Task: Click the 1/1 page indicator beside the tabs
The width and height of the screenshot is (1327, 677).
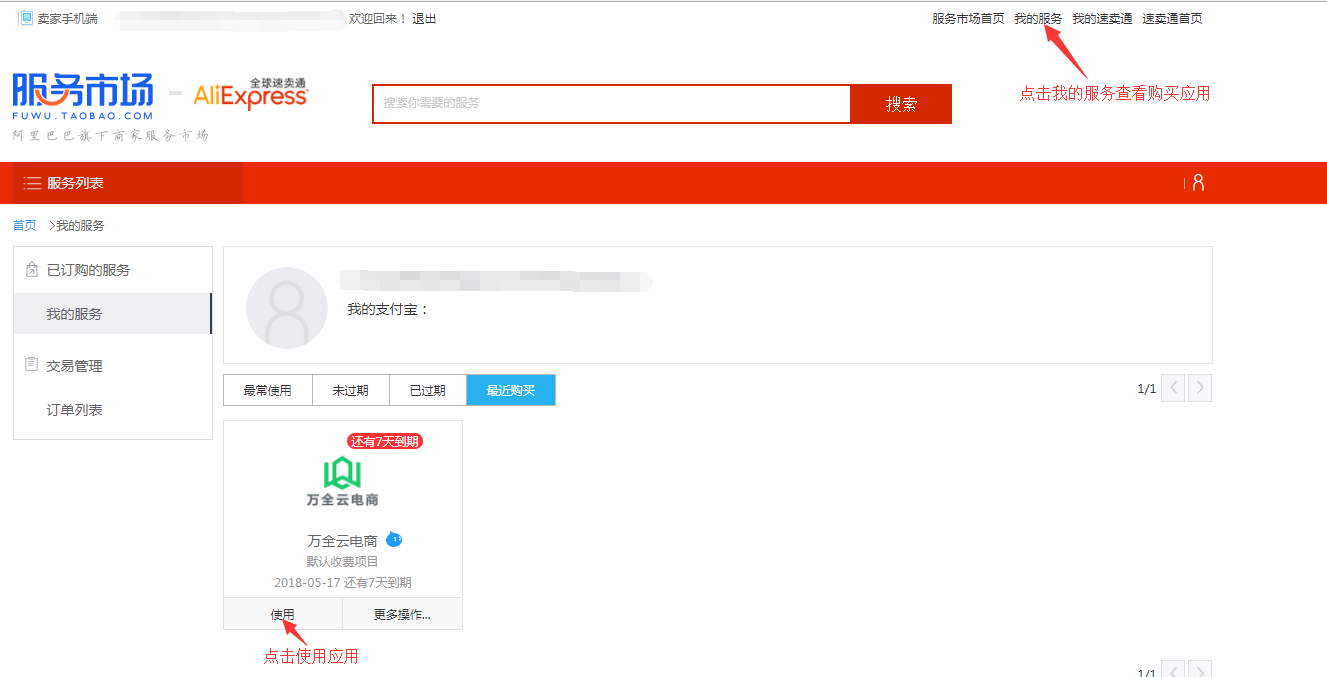Action: 1146,389
